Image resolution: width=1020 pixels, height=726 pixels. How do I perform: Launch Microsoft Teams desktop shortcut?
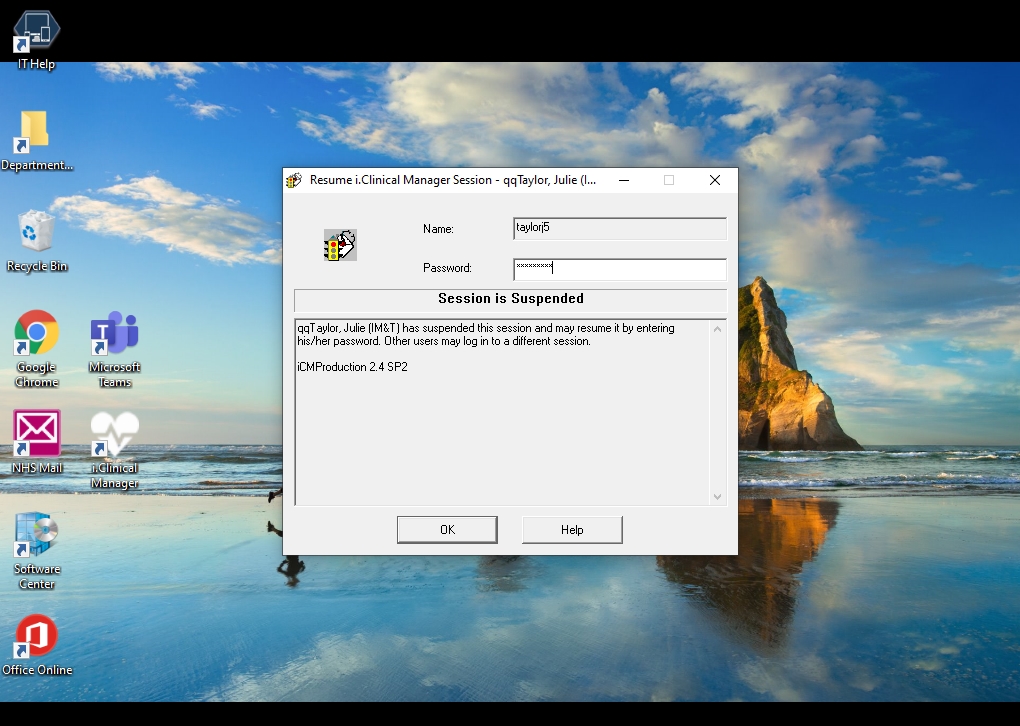tap(114, 349)
